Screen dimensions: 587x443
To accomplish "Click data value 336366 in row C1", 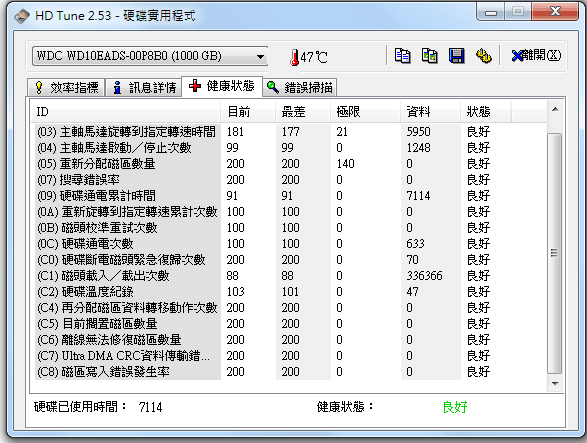I will [425, 276].
